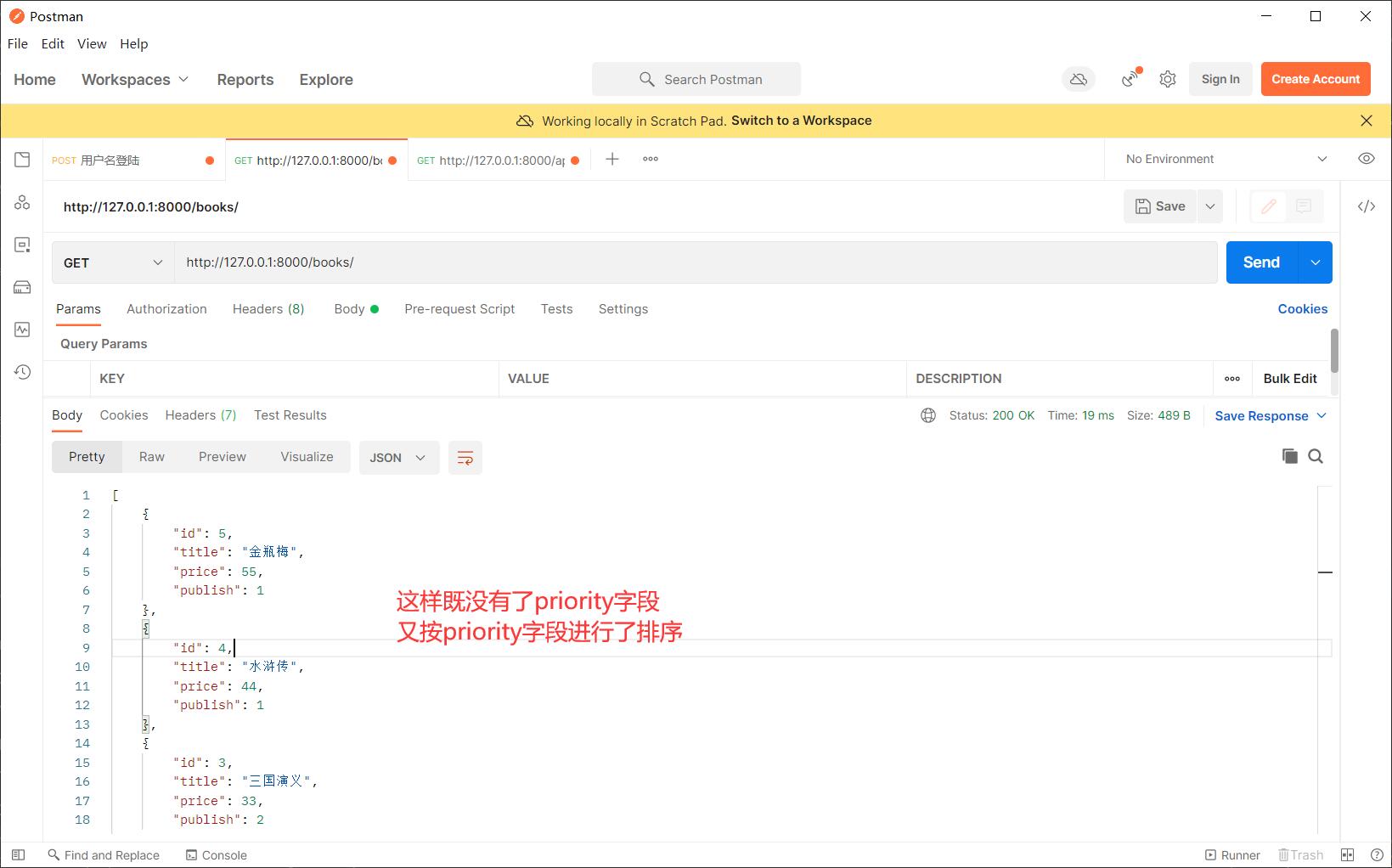The image size is (1392, 868).
Task: Open the View menu
Action: (x=92, y=43)
